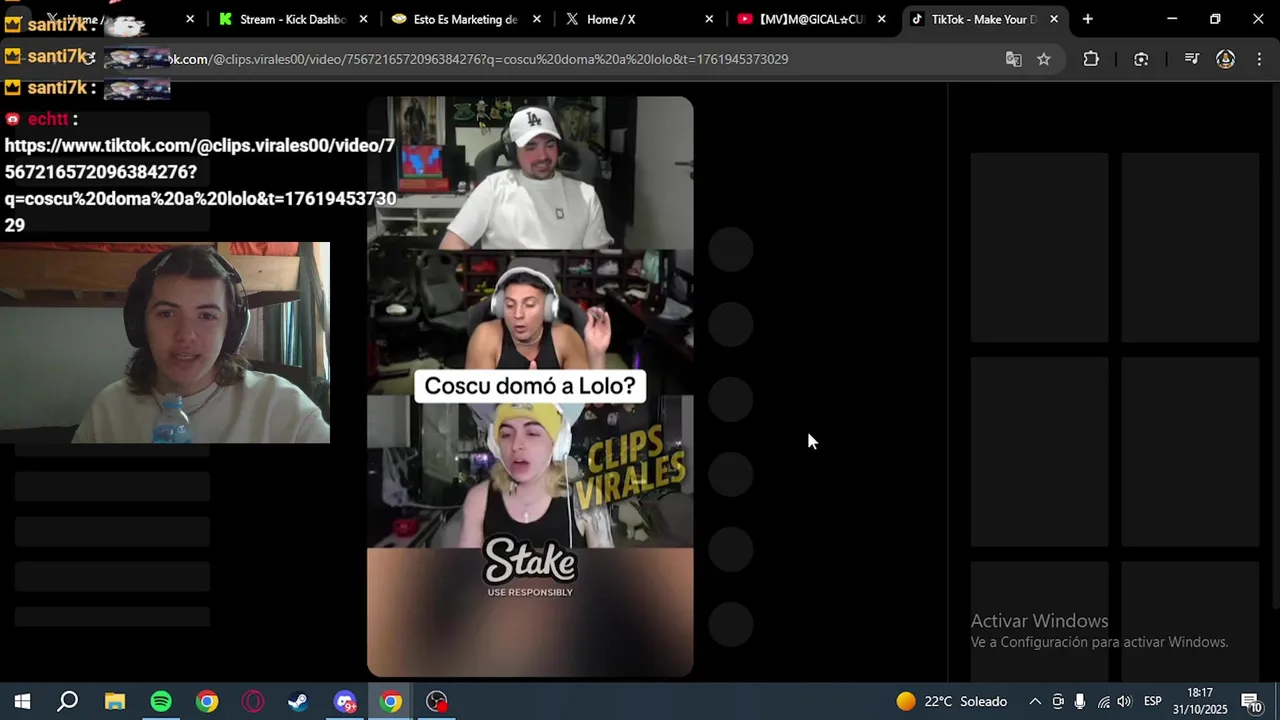Viewport: 1280px width, 720px height.
Task: Click the translate page icon
Action: tap(1014, 59)
